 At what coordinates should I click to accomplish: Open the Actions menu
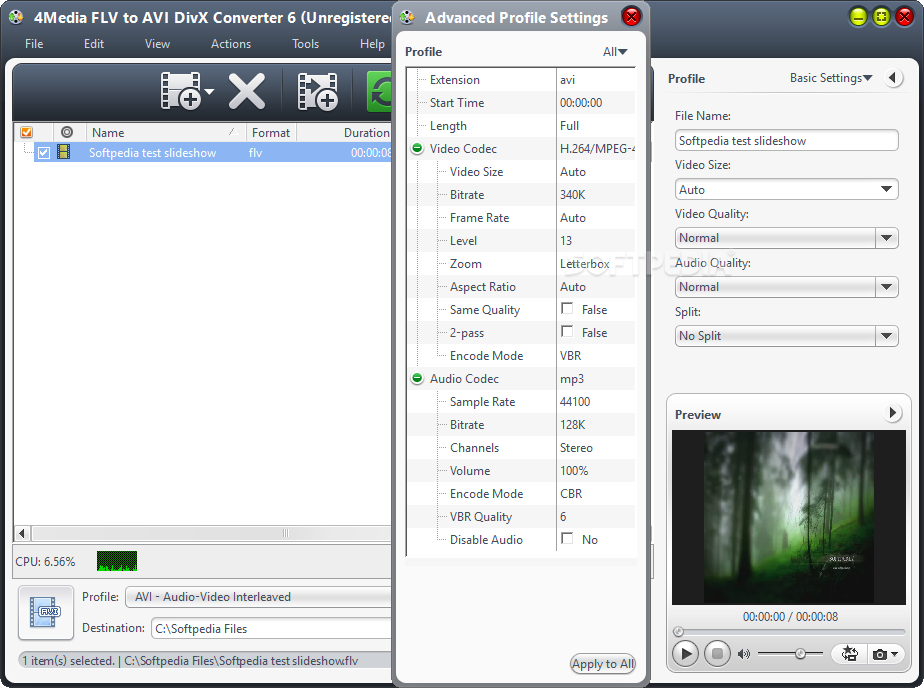click(x=231, y=44)
